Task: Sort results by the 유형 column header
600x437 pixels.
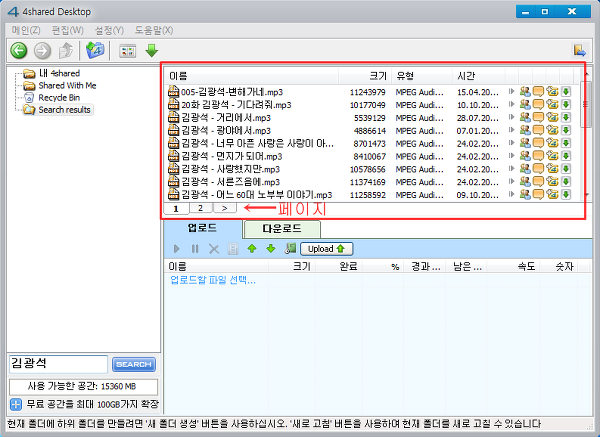Action: click(422, 76)
